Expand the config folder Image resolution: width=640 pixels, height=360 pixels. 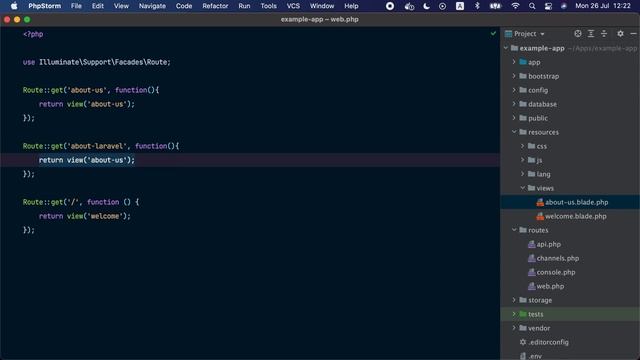point(514,90)
